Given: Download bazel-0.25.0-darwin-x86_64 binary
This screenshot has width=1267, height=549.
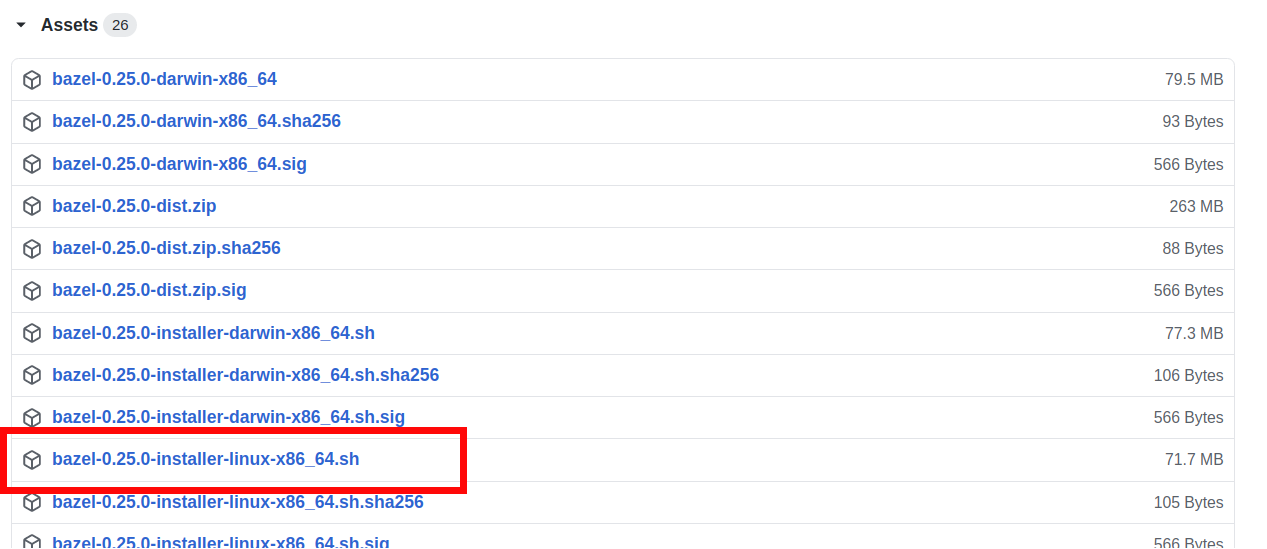Looking at the screenshot, I should [164, 79].
